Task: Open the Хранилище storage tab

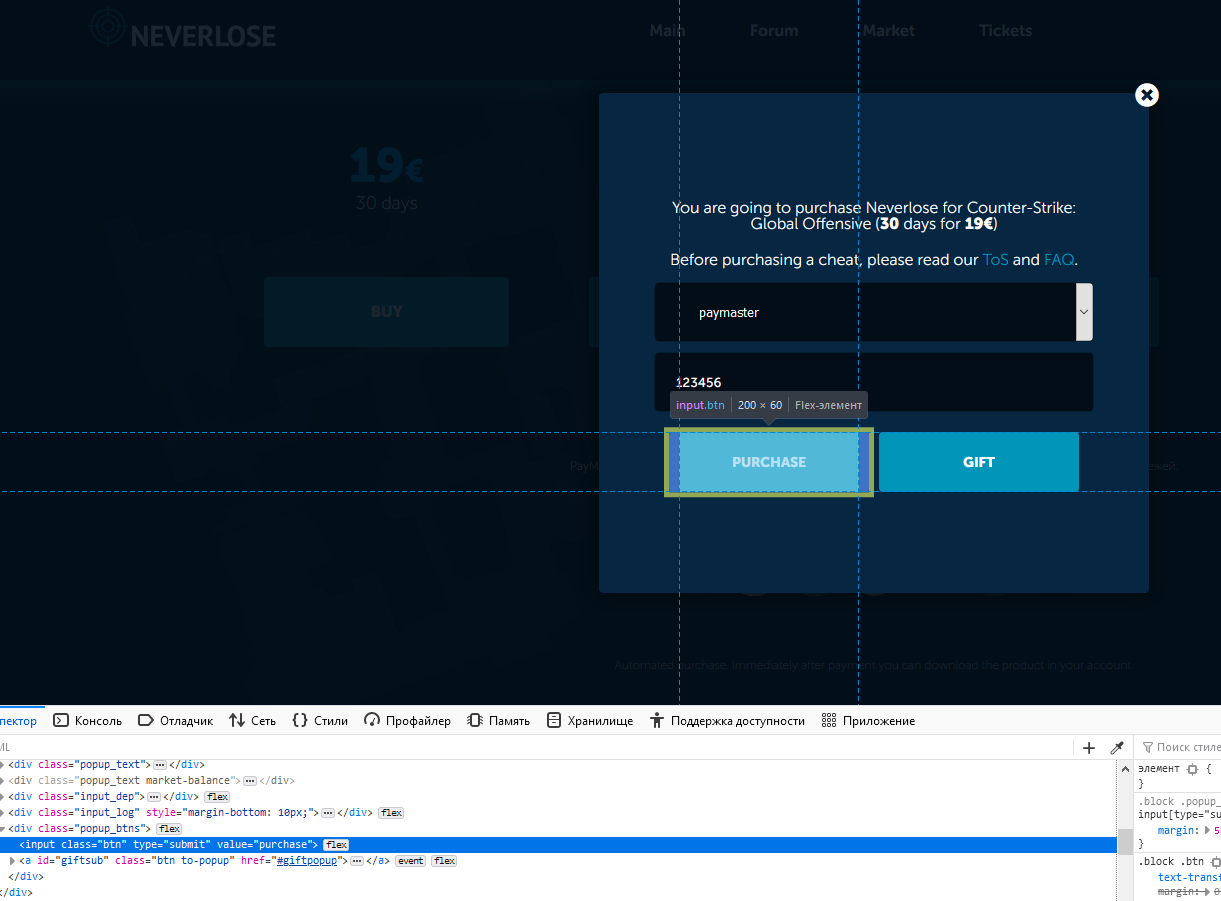Action: 590,720
